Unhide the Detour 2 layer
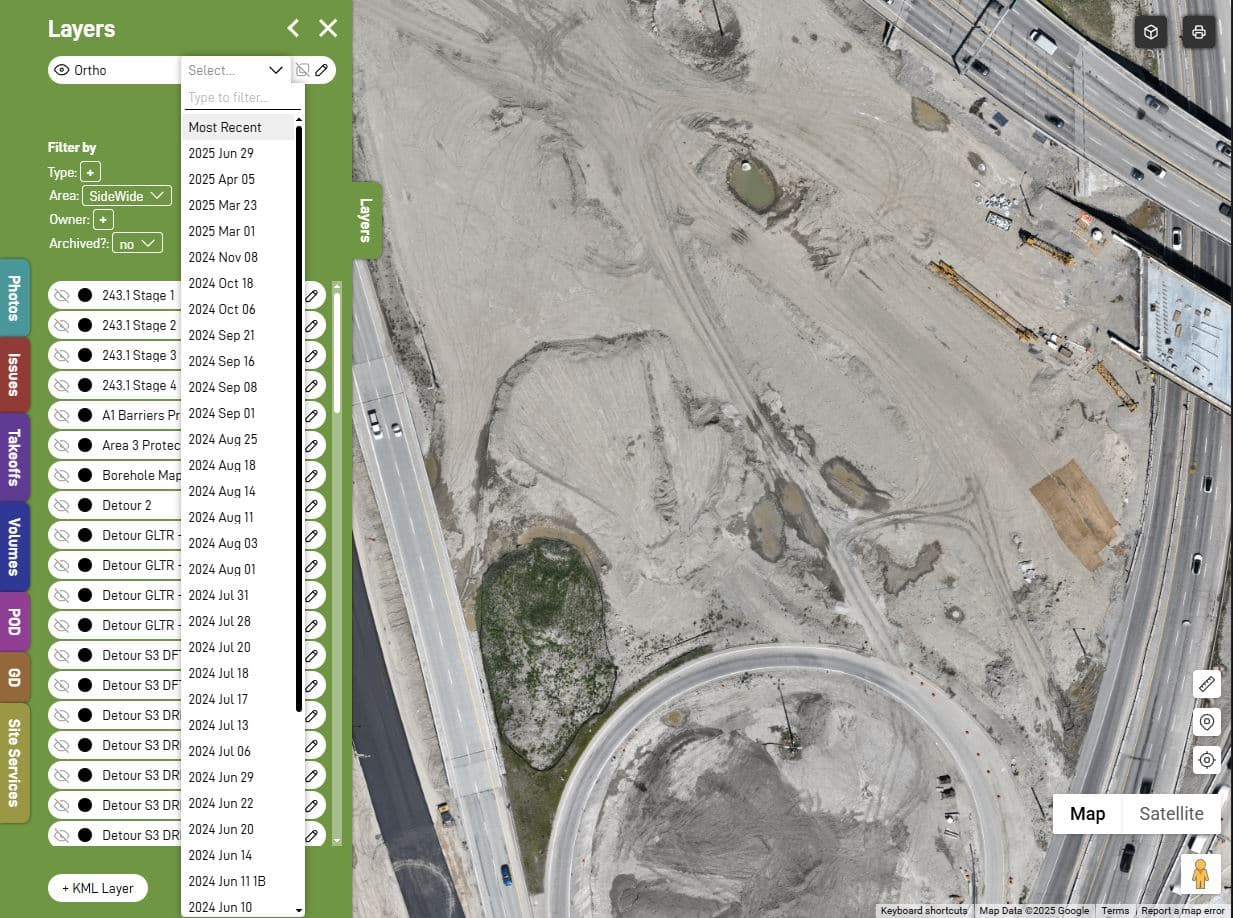 [62, 506]
